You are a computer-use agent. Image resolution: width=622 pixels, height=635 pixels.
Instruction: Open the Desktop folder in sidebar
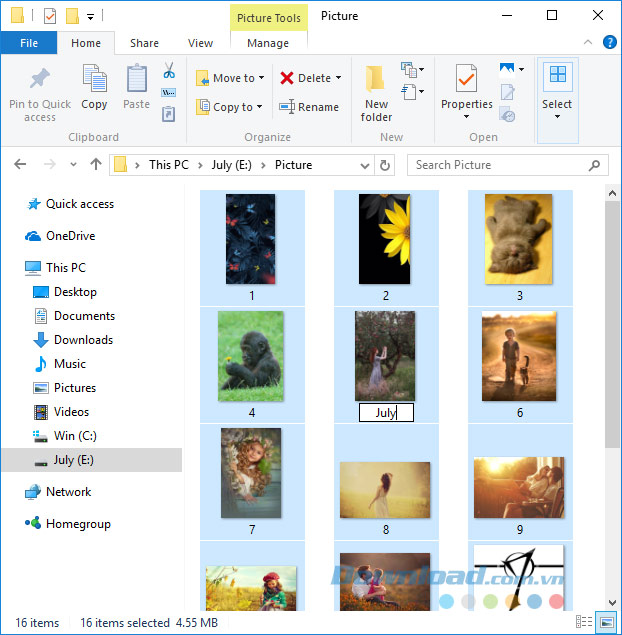pyautogui.click(x=65, y=292)
